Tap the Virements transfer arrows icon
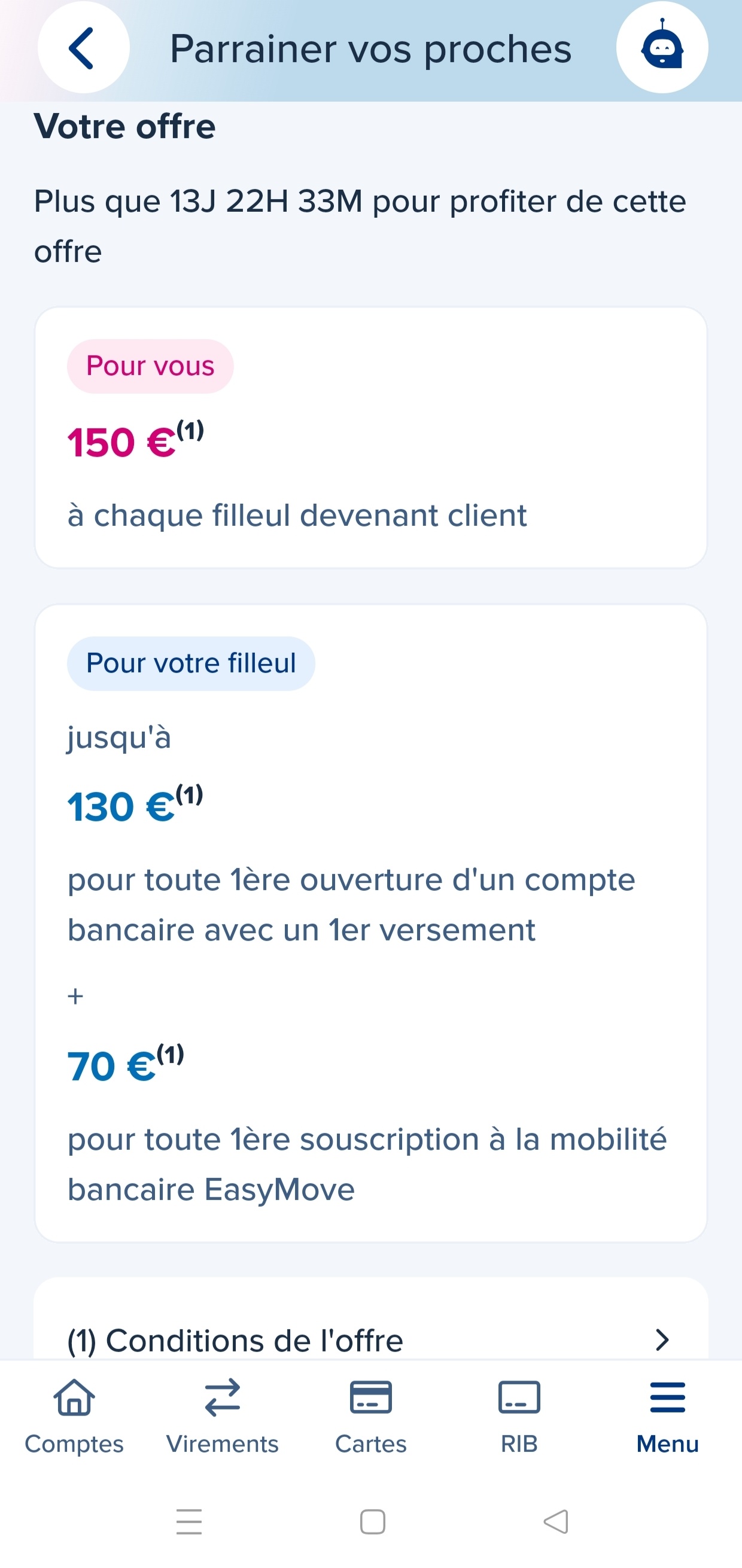The image size is (742, 1568). tap(222, 1397)
